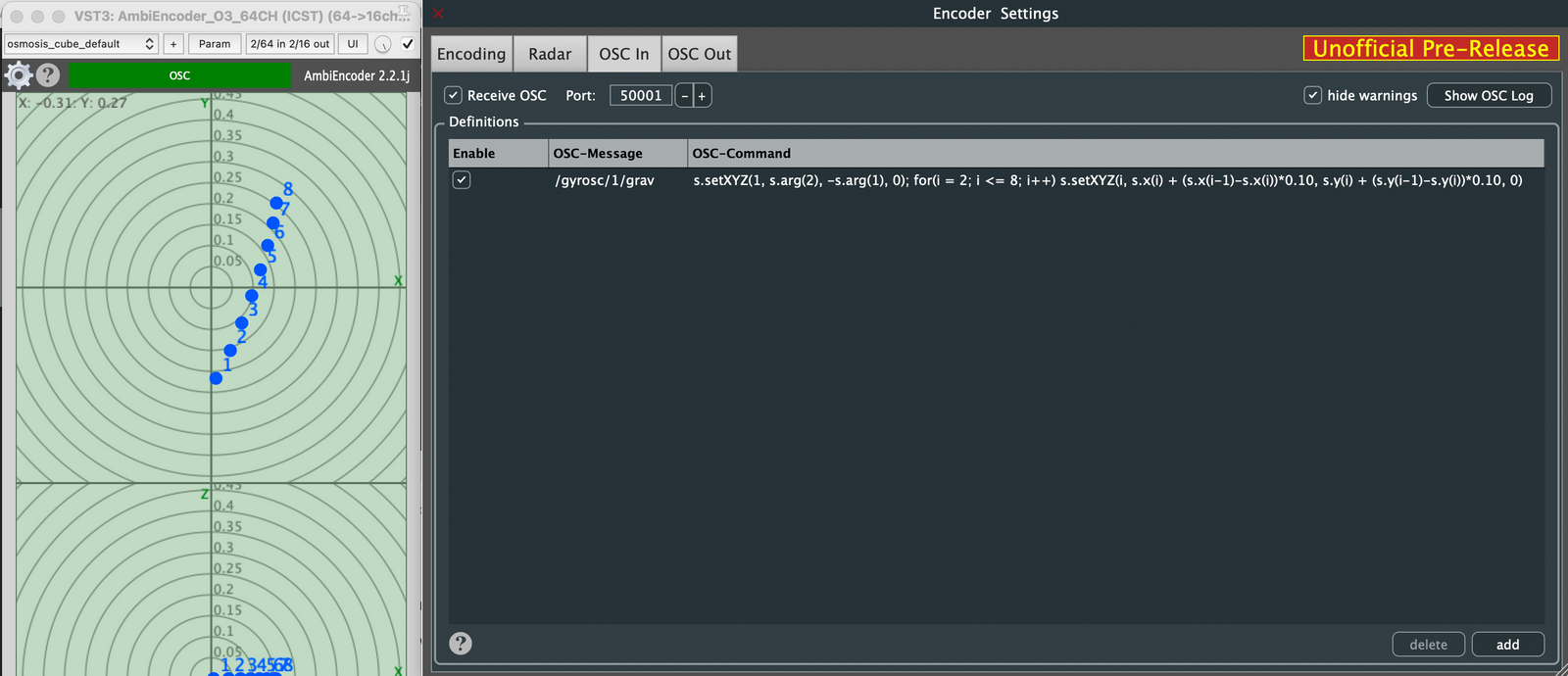The height and width of the screenshot is (676, 1568).
Task: Select source point 8 on the radar
Action: 276,203
